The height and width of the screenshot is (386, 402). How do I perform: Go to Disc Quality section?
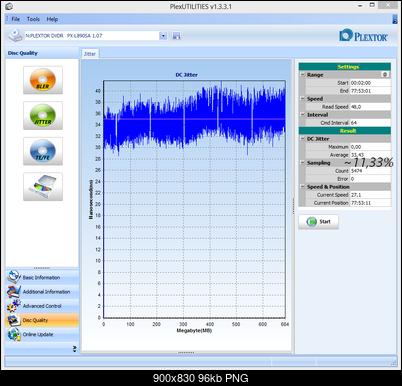point(42,320)
